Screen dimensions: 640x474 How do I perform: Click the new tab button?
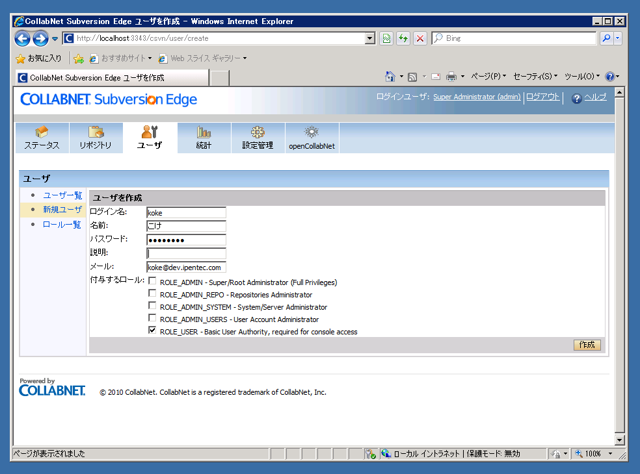pyautogui.click(x=220, y=78)
